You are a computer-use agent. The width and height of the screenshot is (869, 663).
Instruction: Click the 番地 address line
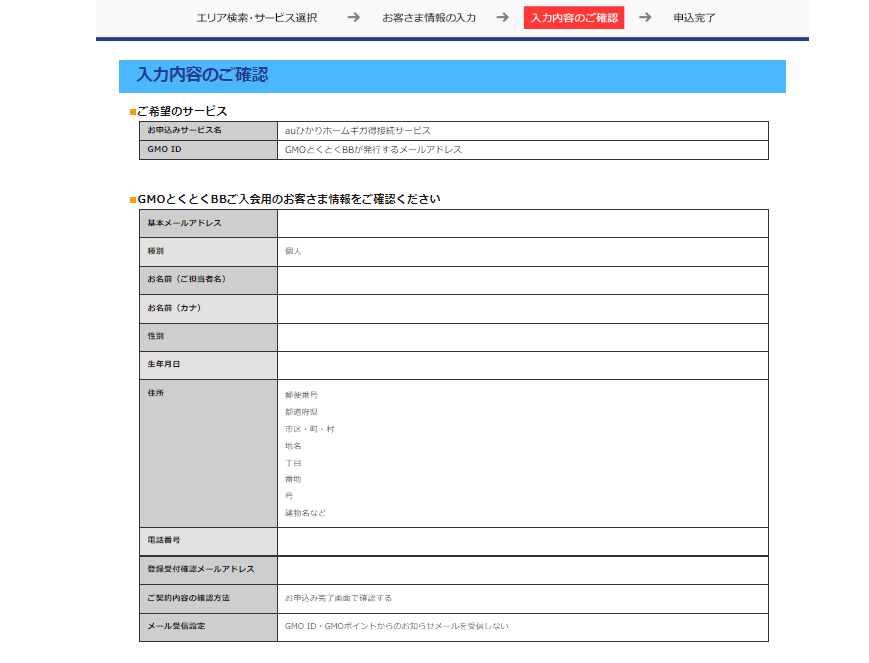293,480
